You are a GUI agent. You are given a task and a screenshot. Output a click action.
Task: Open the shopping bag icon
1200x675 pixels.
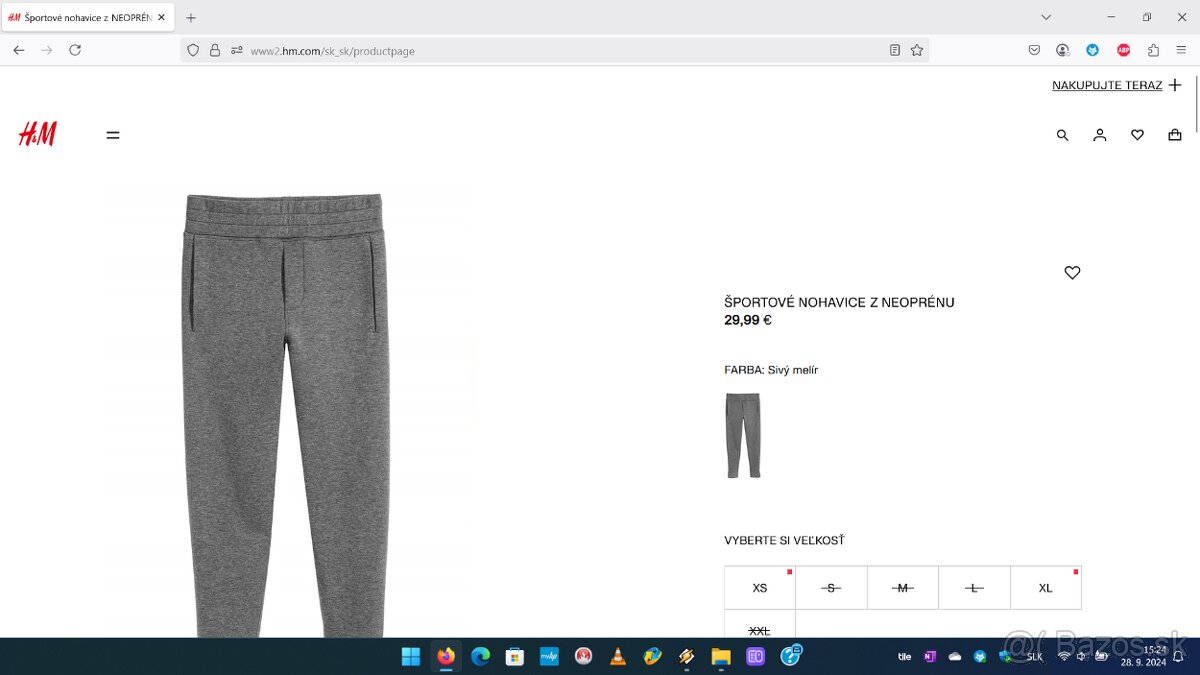[1174, 134]
